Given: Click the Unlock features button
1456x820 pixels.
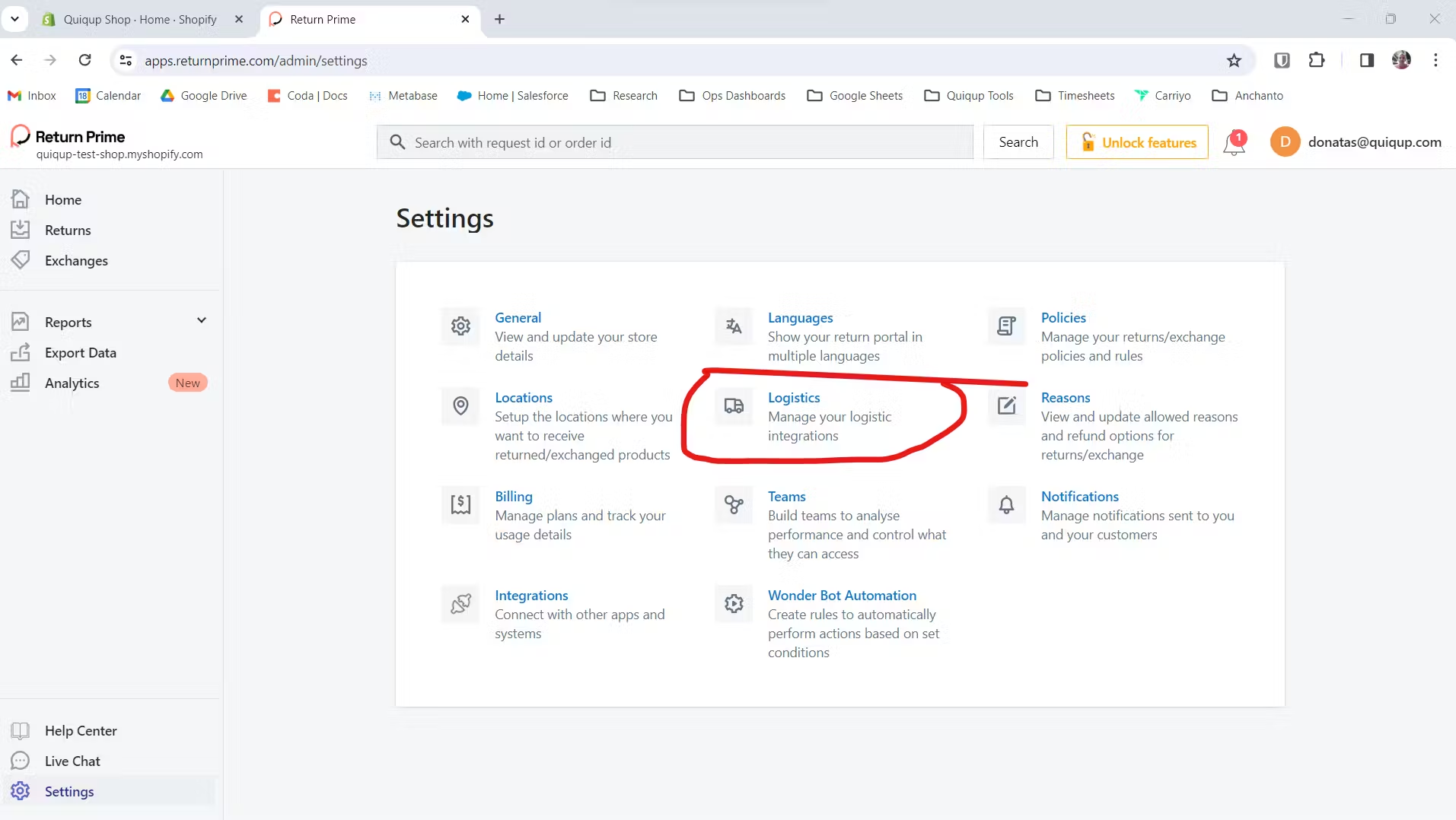Looking at the screenshot, I should [x=1136, y=142].
